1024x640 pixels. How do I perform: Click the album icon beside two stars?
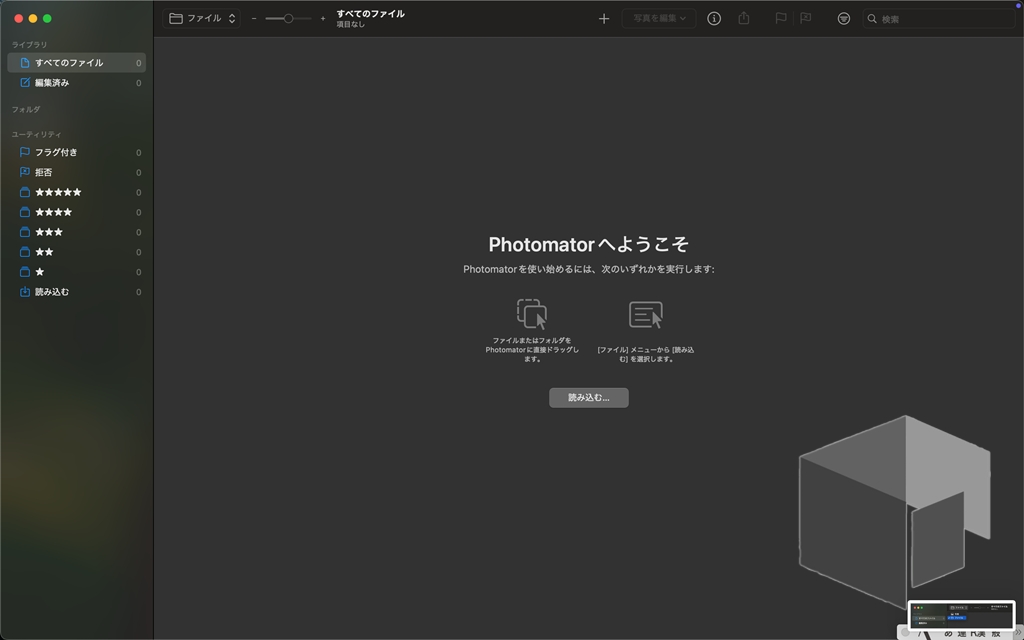[25, 252]
